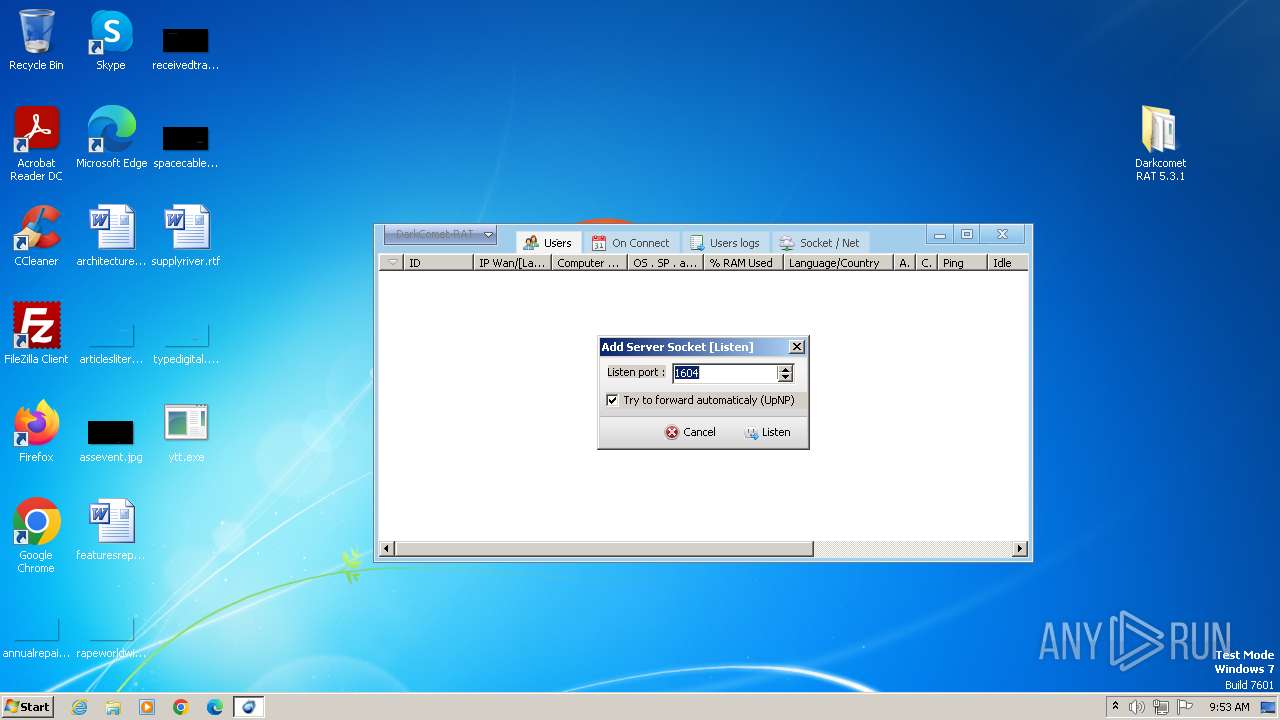Click horizontal scrollbar left arrow
1280x720 pixels.
coord(387,549)
